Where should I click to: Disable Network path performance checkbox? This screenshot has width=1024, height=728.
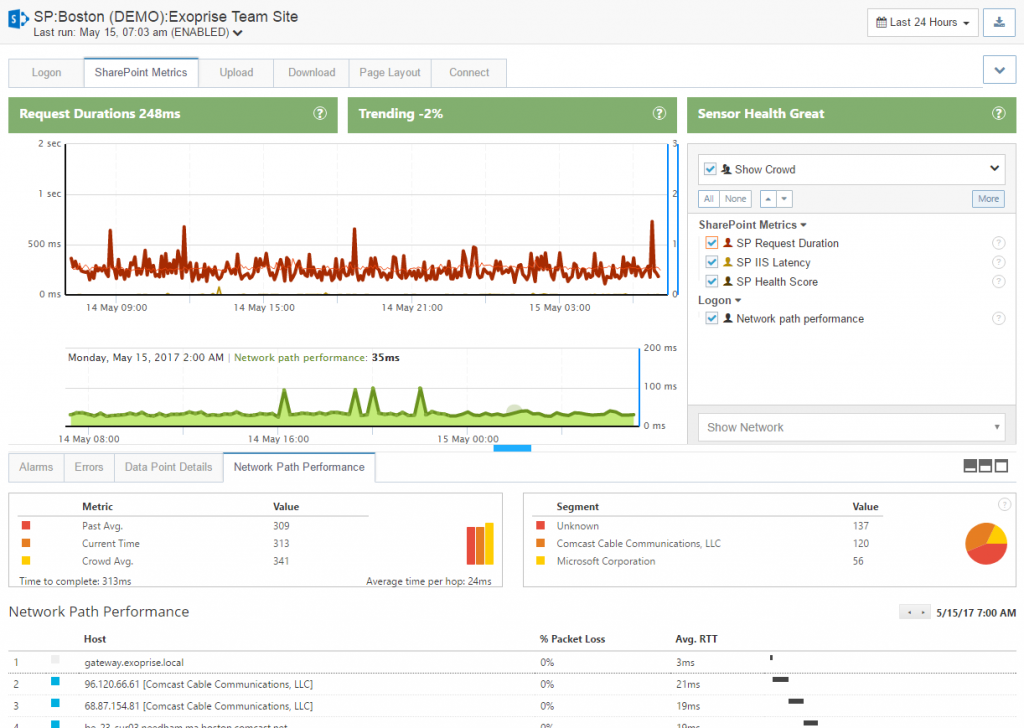click(712, 319)
